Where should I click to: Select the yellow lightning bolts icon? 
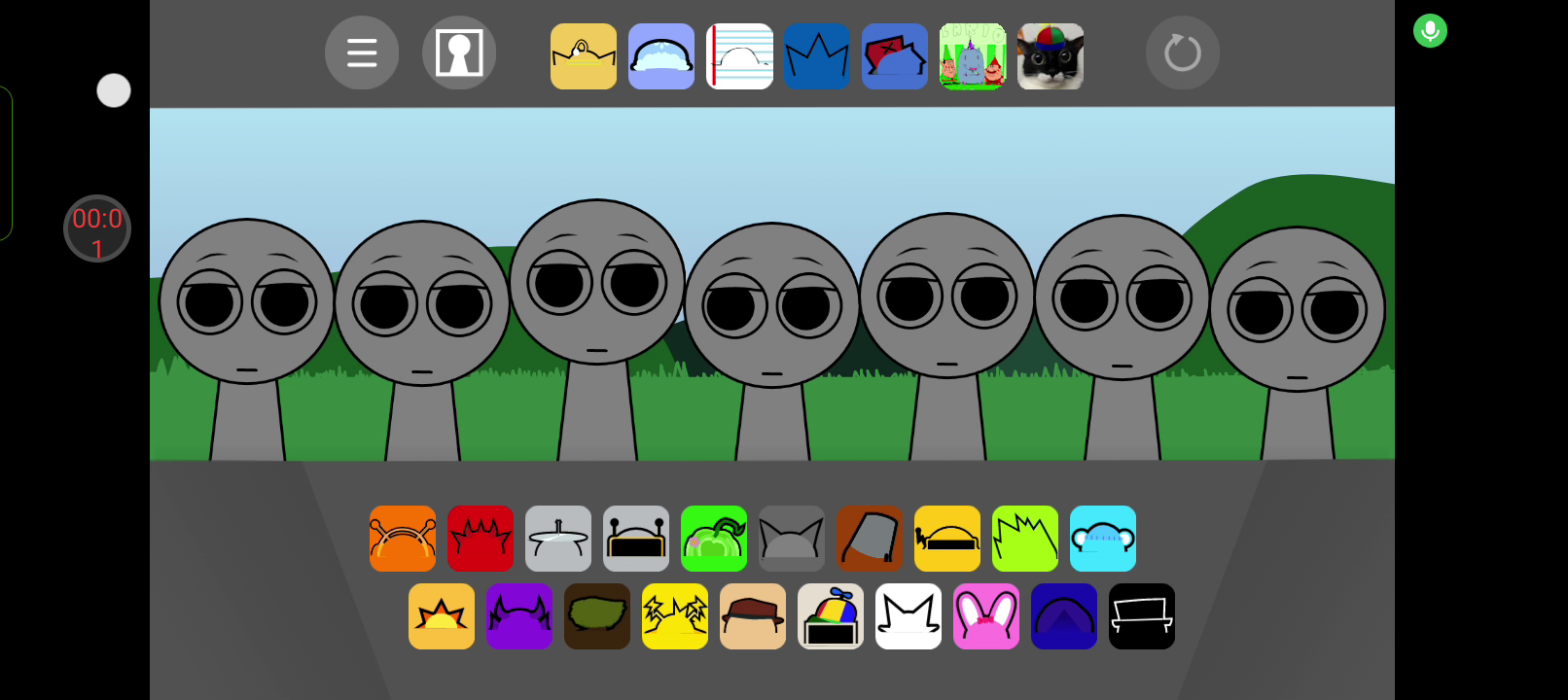pyautogui.click(x=675, y=616)
